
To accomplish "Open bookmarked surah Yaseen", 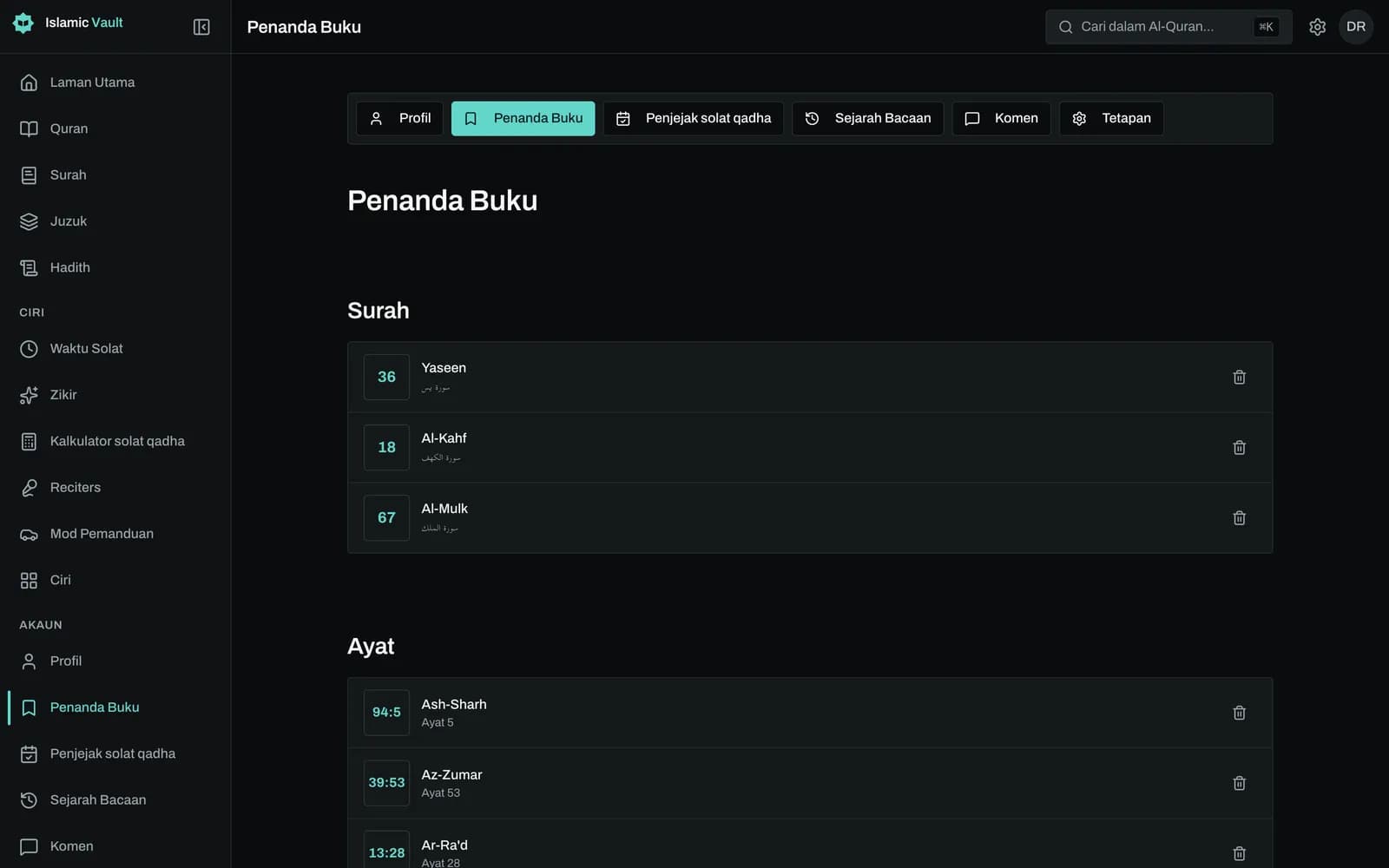I will pyautogui.click(x=810, y=377).
